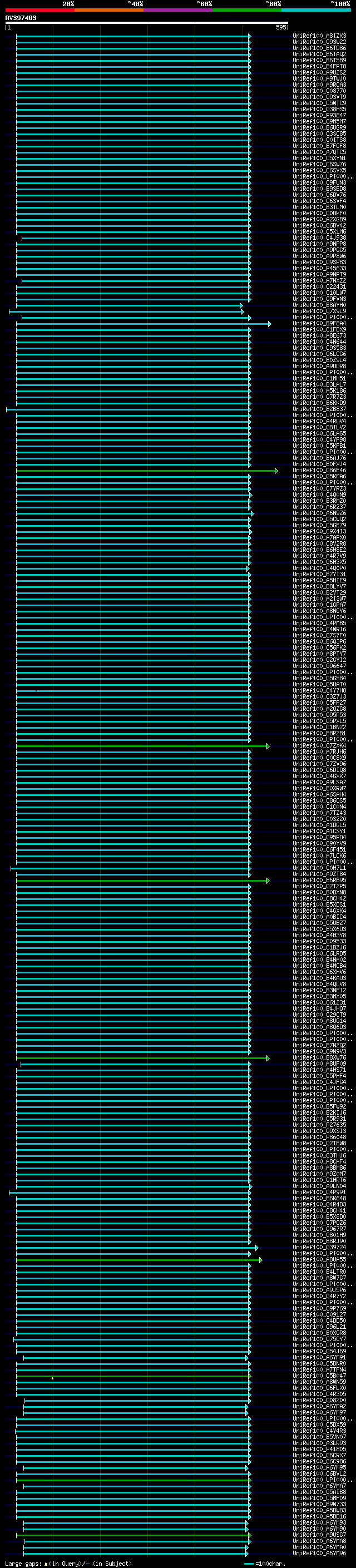
Task: Select hit label UniRef100_C5WTC9
Action: coord(319,103)
